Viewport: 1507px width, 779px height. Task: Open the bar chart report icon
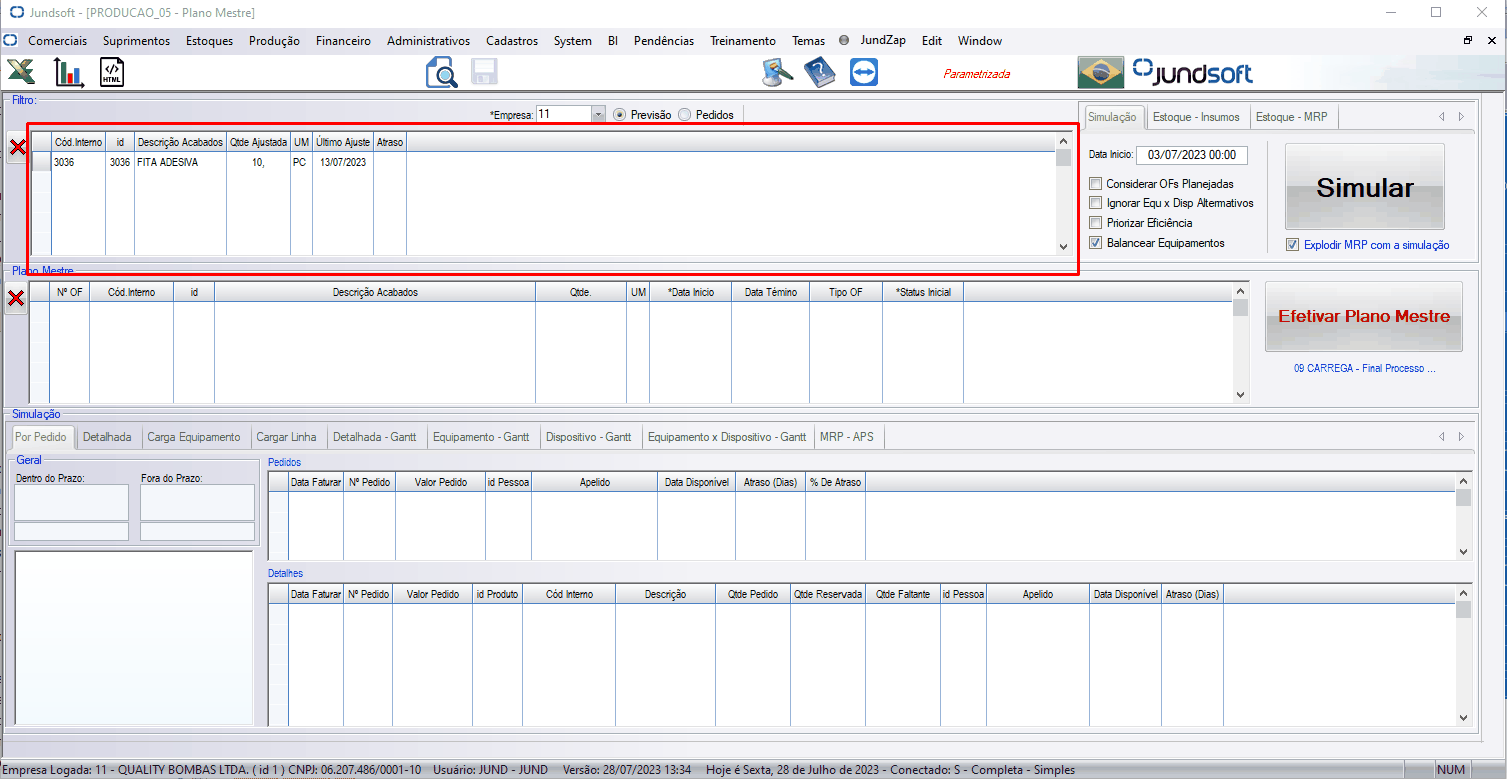(x=69, y=72)
